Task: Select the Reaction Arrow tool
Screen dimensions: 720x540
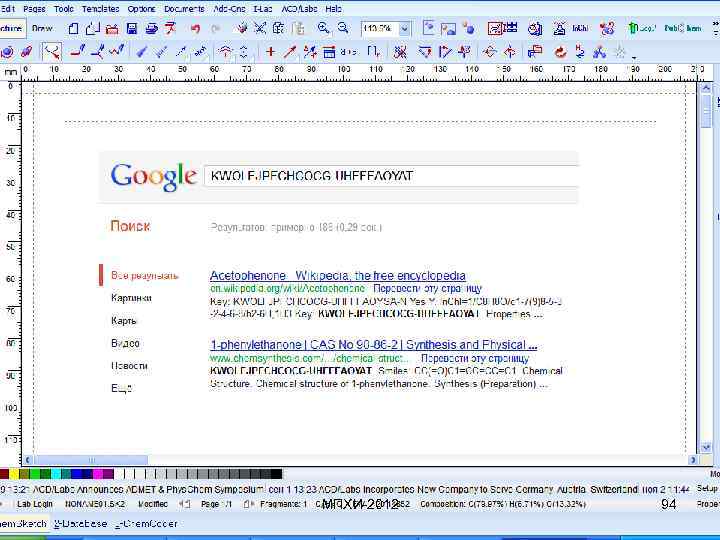Action: pyautogui.click(x=289, y=51)
